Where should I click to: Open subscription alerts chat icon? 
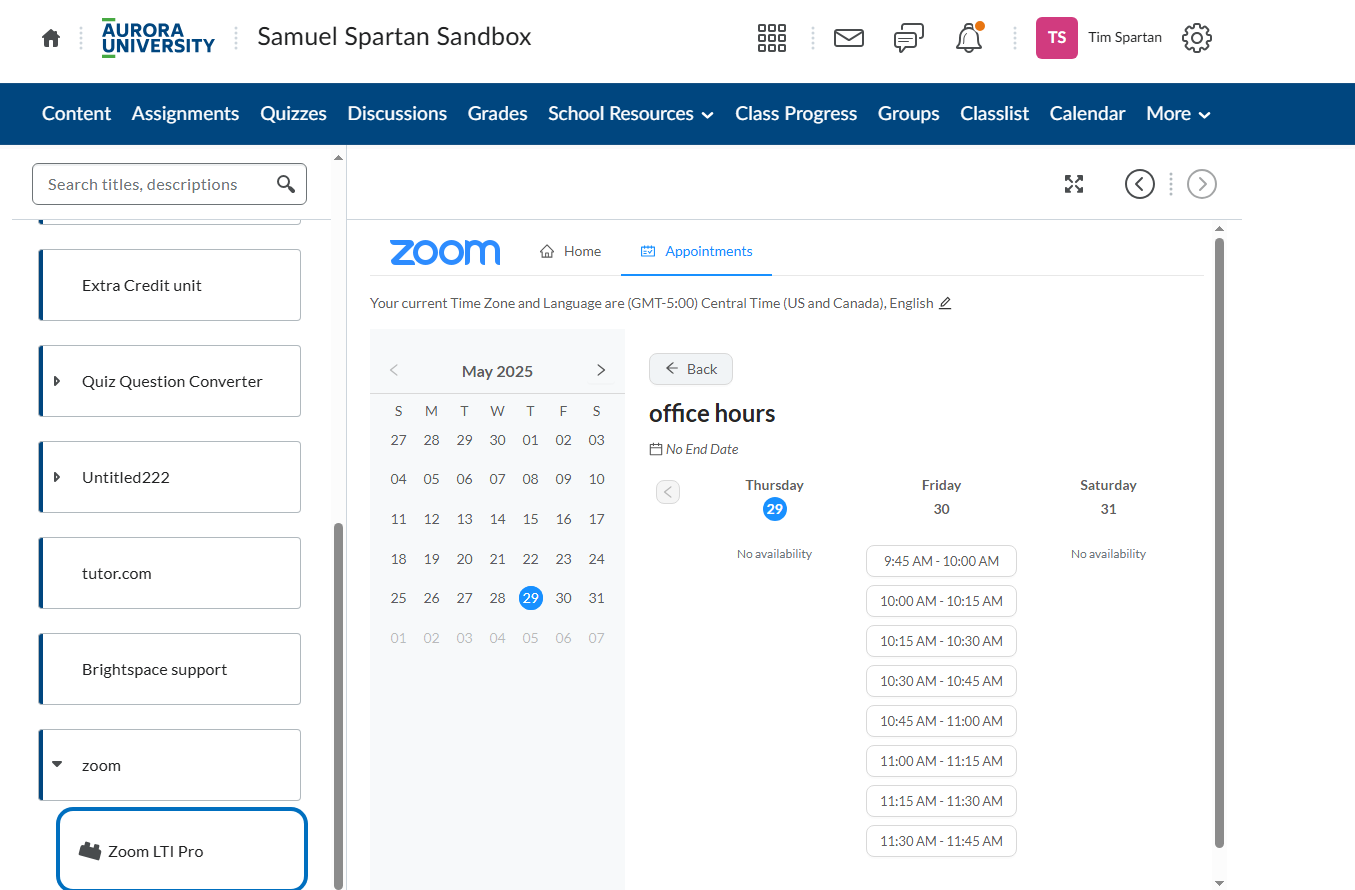[908, 39]
